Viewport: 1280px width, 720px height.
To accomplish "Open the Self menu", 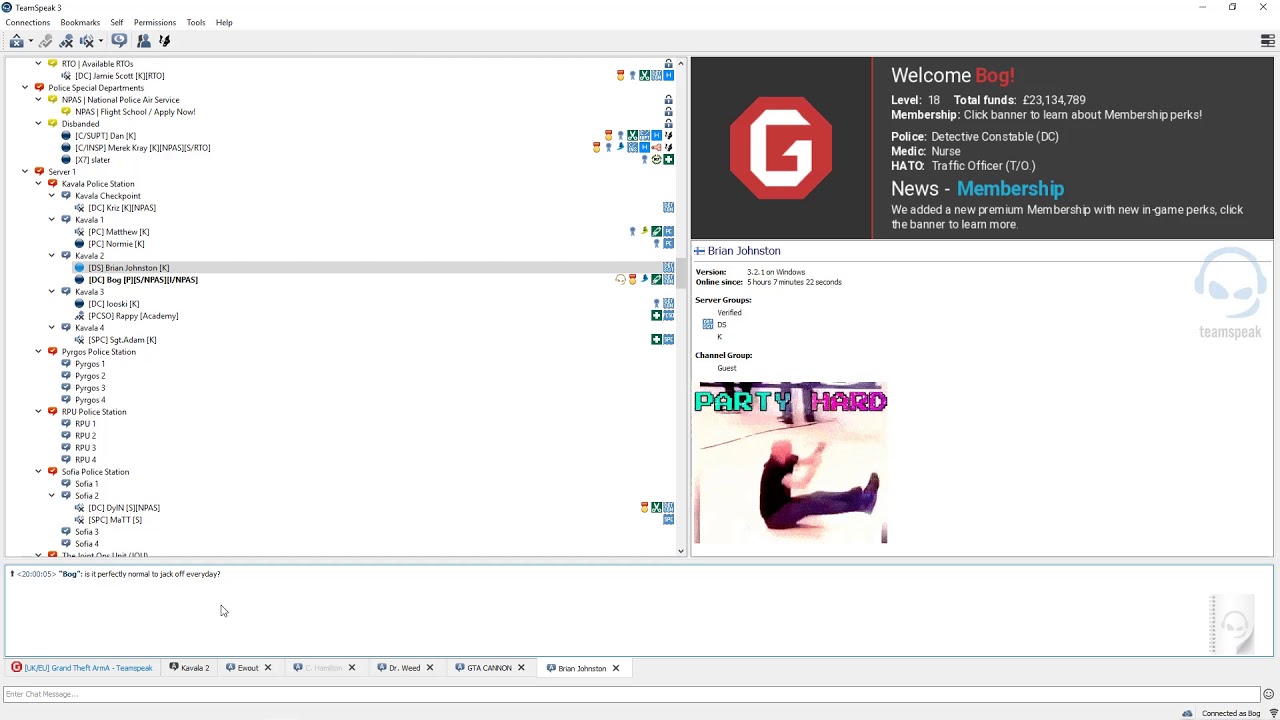I will pos(117,22).
